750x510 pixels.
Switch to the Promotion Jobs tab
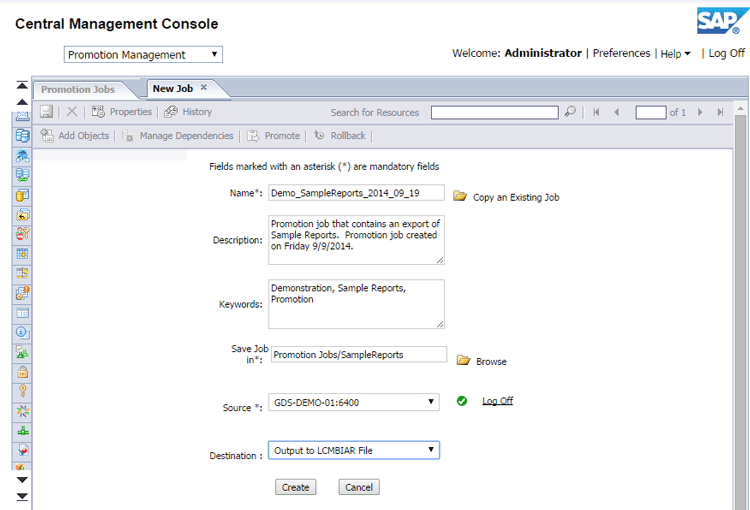78,90
